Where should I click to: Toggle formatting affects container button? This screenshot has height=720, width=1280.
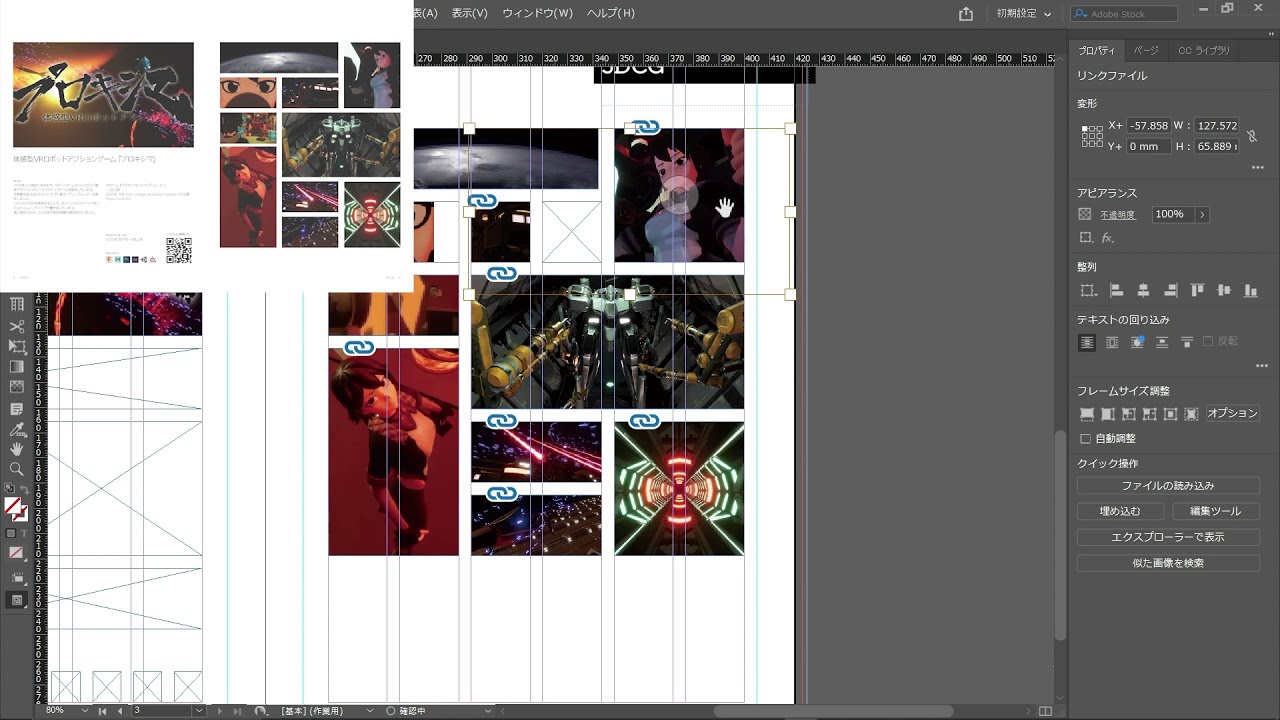click(11, 533)
